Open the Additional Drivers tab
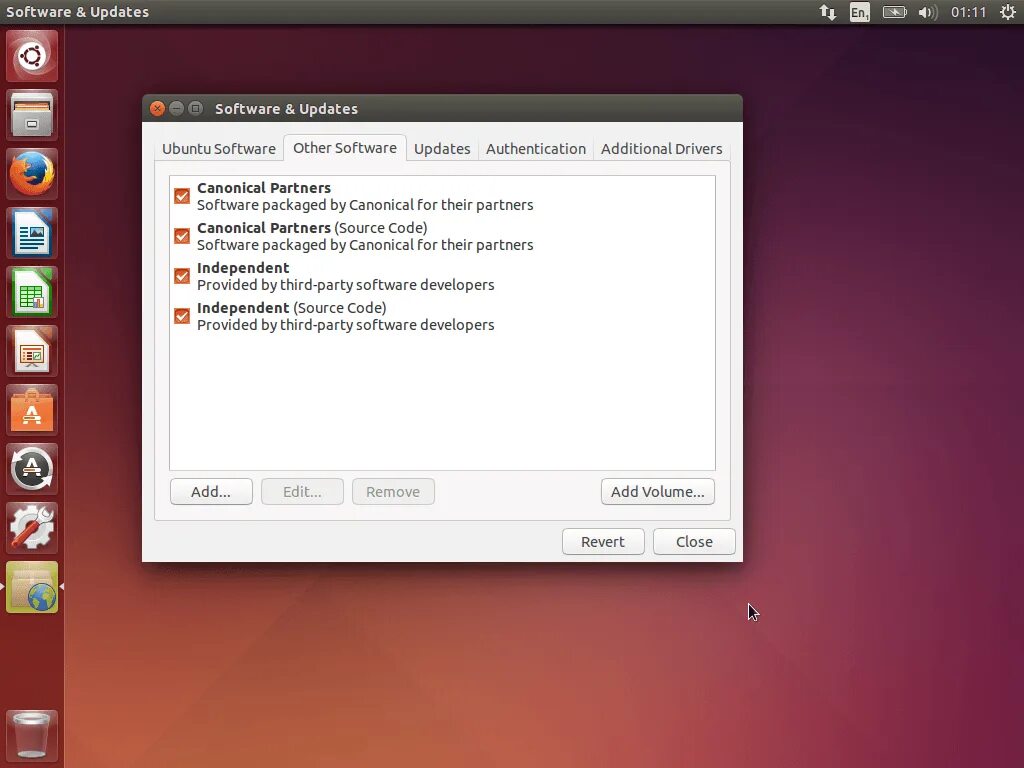Screen dimensions: 1024x768 coord(662,149)
